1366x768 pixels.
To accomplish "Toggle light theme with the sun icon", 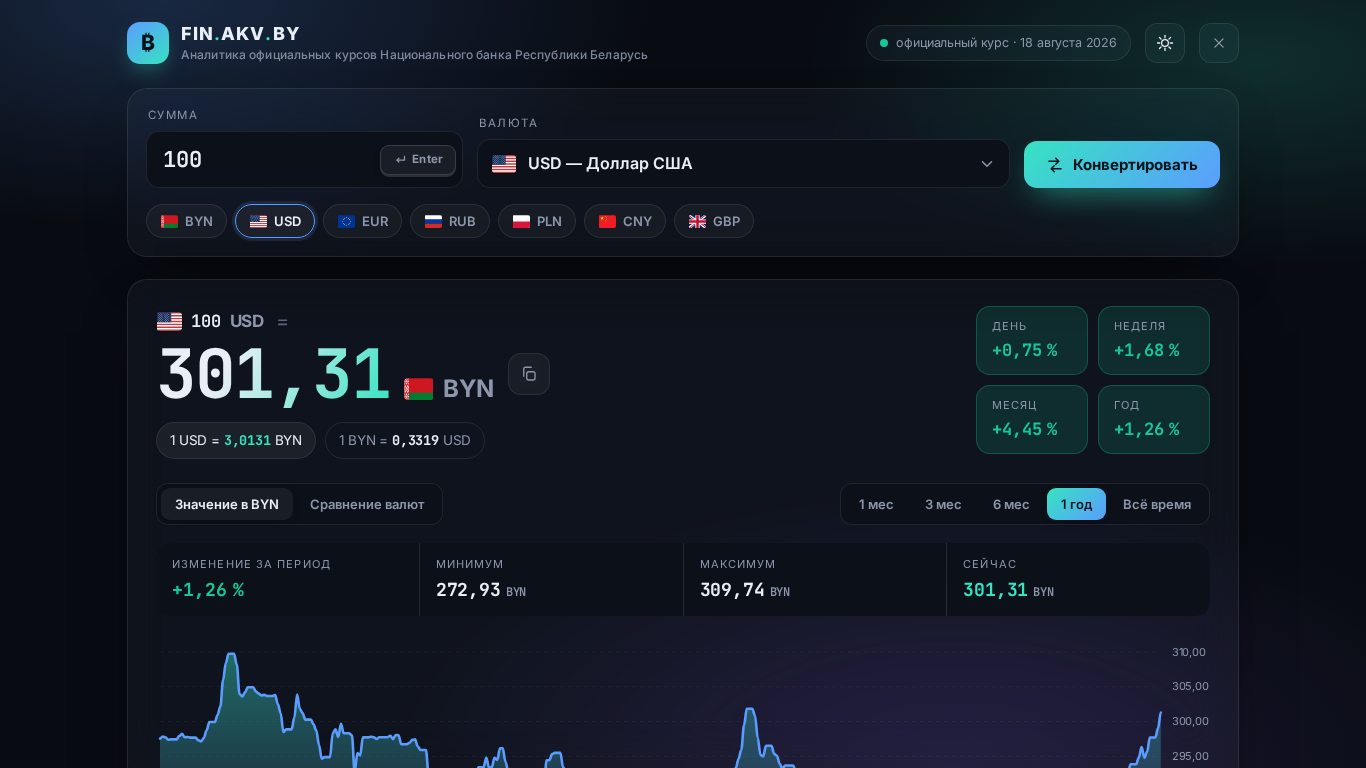I will point(1165,43).
